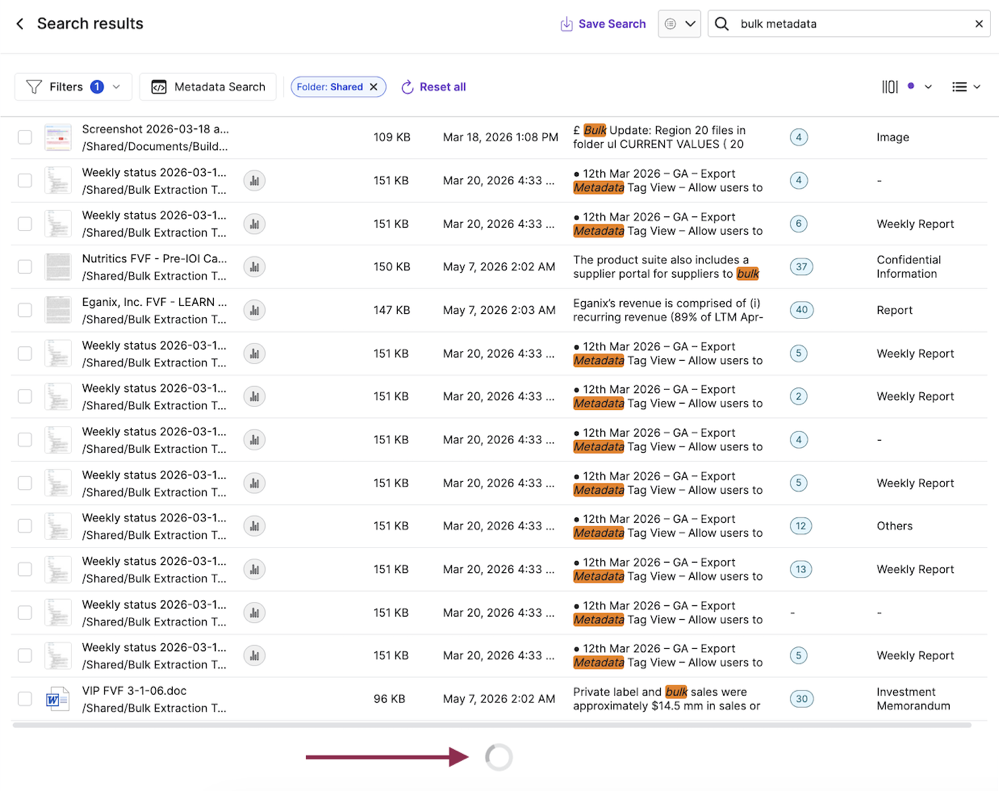Click the Save Search download icon

(x=566, y=24)
